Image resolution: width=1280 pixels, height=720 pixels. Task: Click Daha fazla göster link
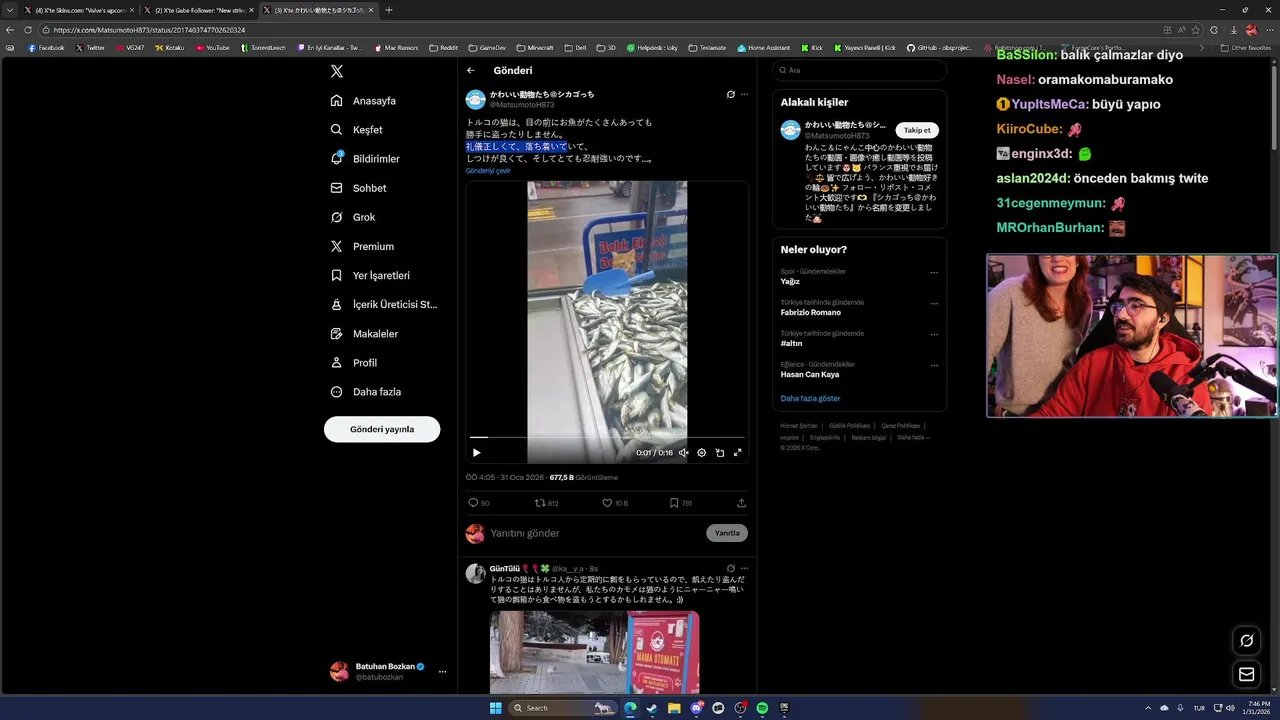coord(810,398)
